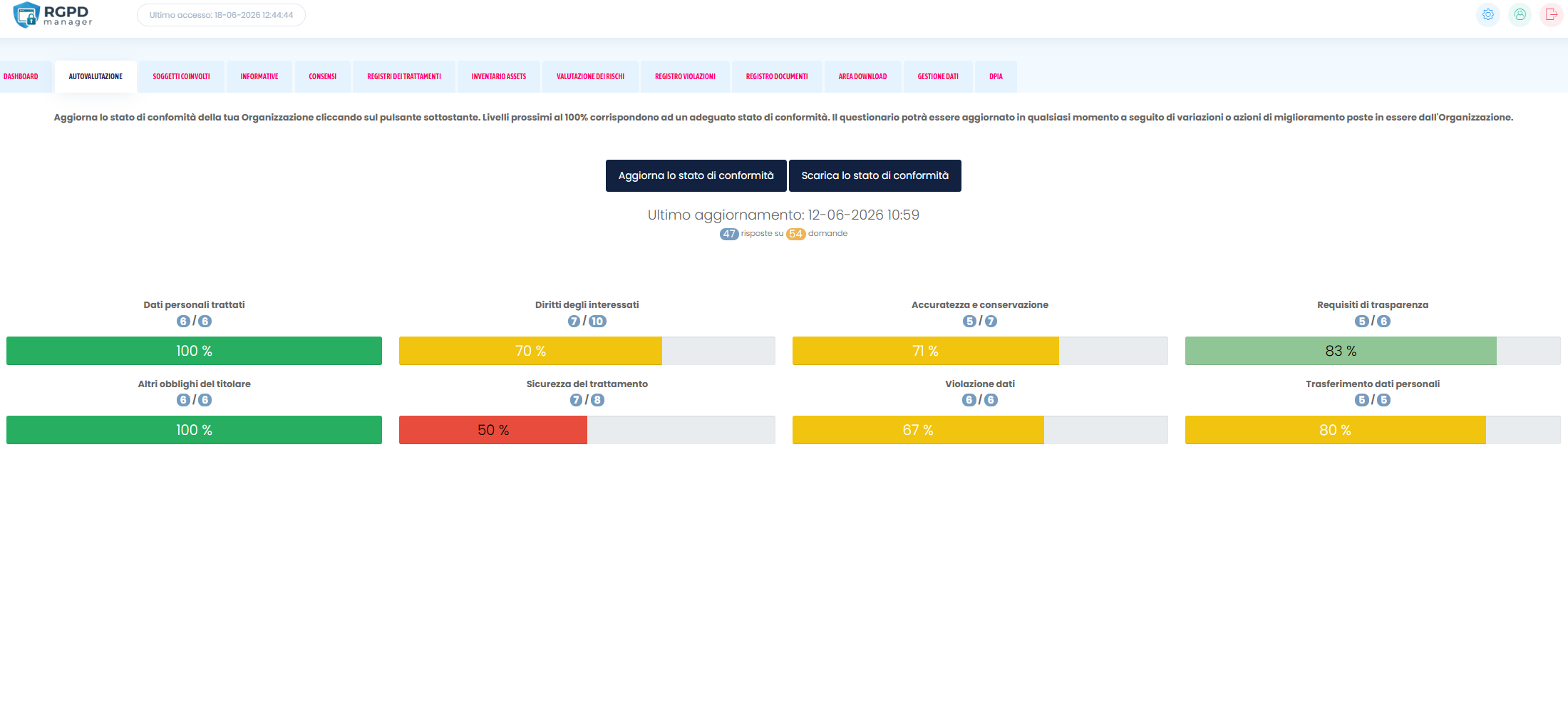Click the logout icon

(x=1551, y=14)
